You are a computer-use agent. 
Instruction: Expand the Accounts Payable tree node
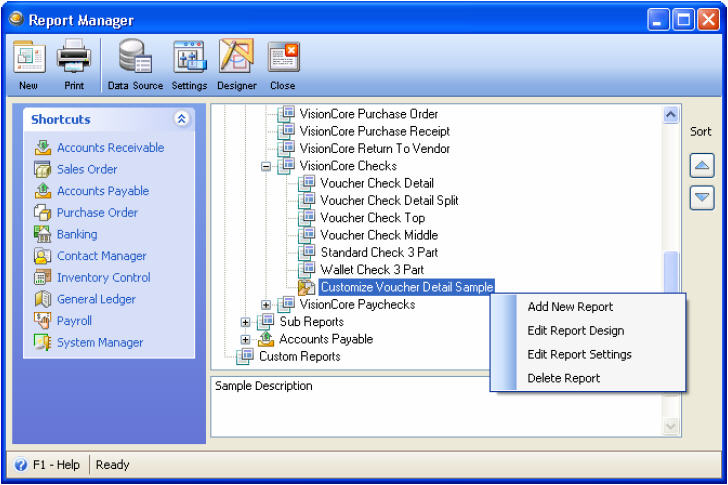click(x=245, y=339)
